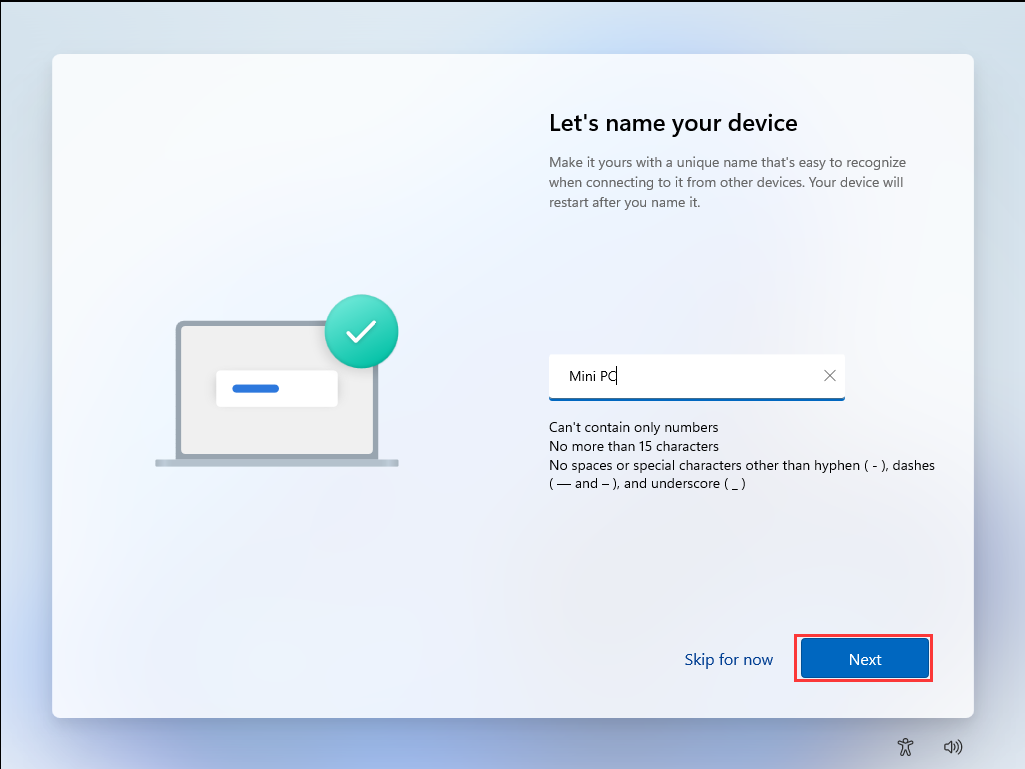1025x769 pixels.
Task: Click the Next button
Action: [x=864, y=659]
